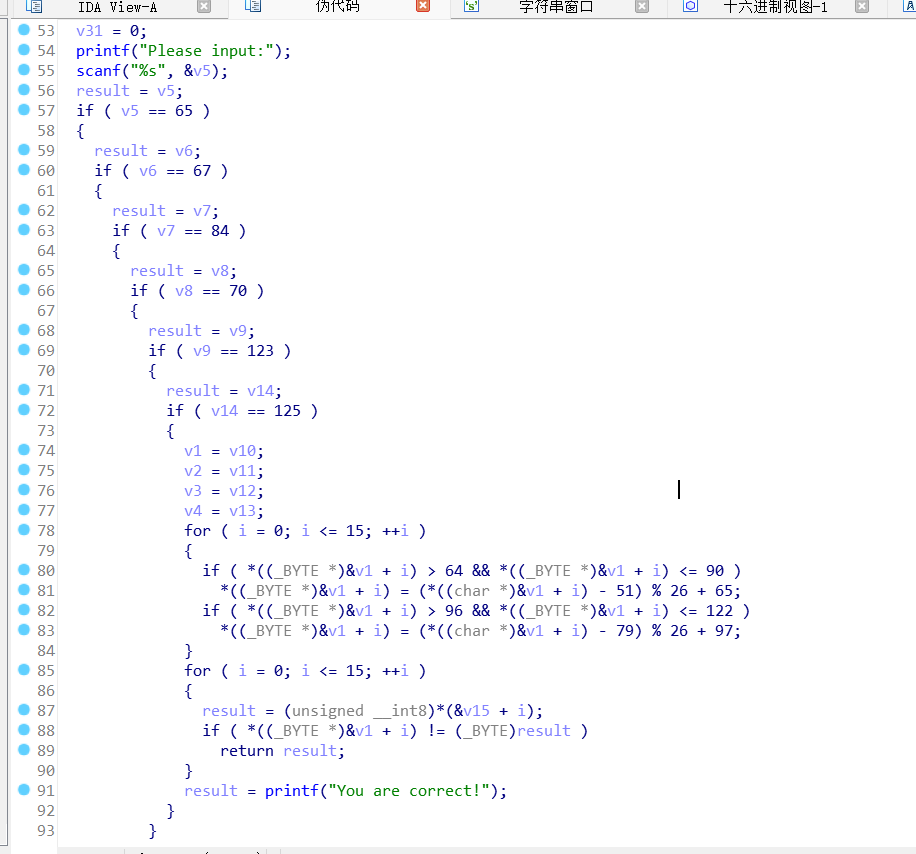Click the value 70 on line 66
This screenshot has width=916, height=854.
coord(238,291)
